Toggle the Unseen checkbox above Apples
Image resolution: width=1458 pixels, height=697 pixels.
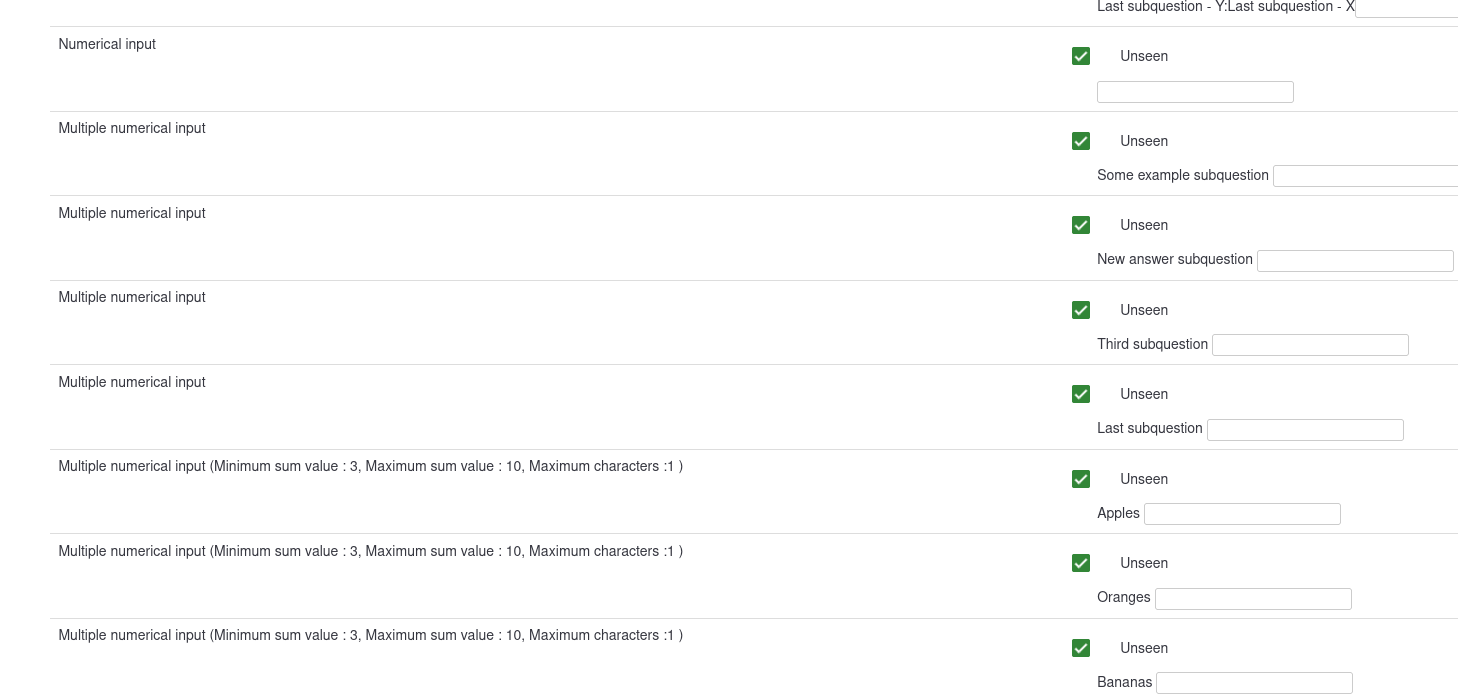[x=1080, y=479]
